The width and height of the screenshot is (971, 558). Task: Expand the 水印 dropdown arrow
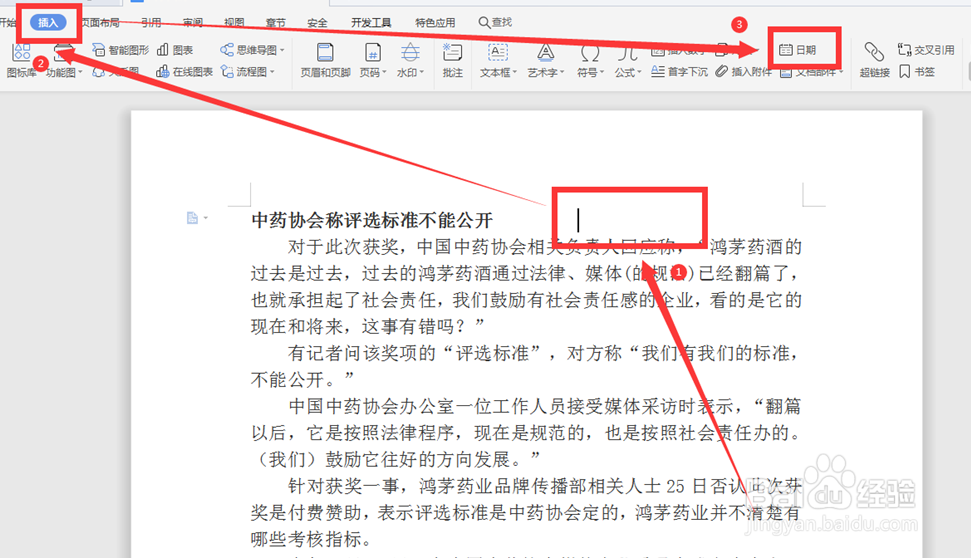[x=422, y=72]
